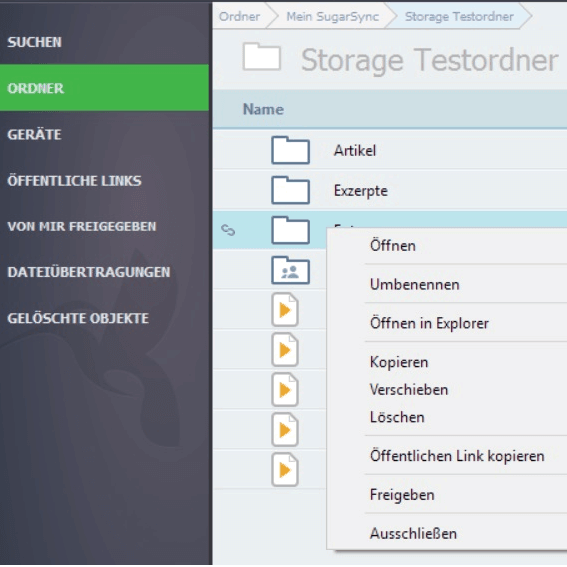Image resolution: width=567 pixels, height=567 pixels.
Task: Open the Artikel folder icon
Action: click(290, 150)
